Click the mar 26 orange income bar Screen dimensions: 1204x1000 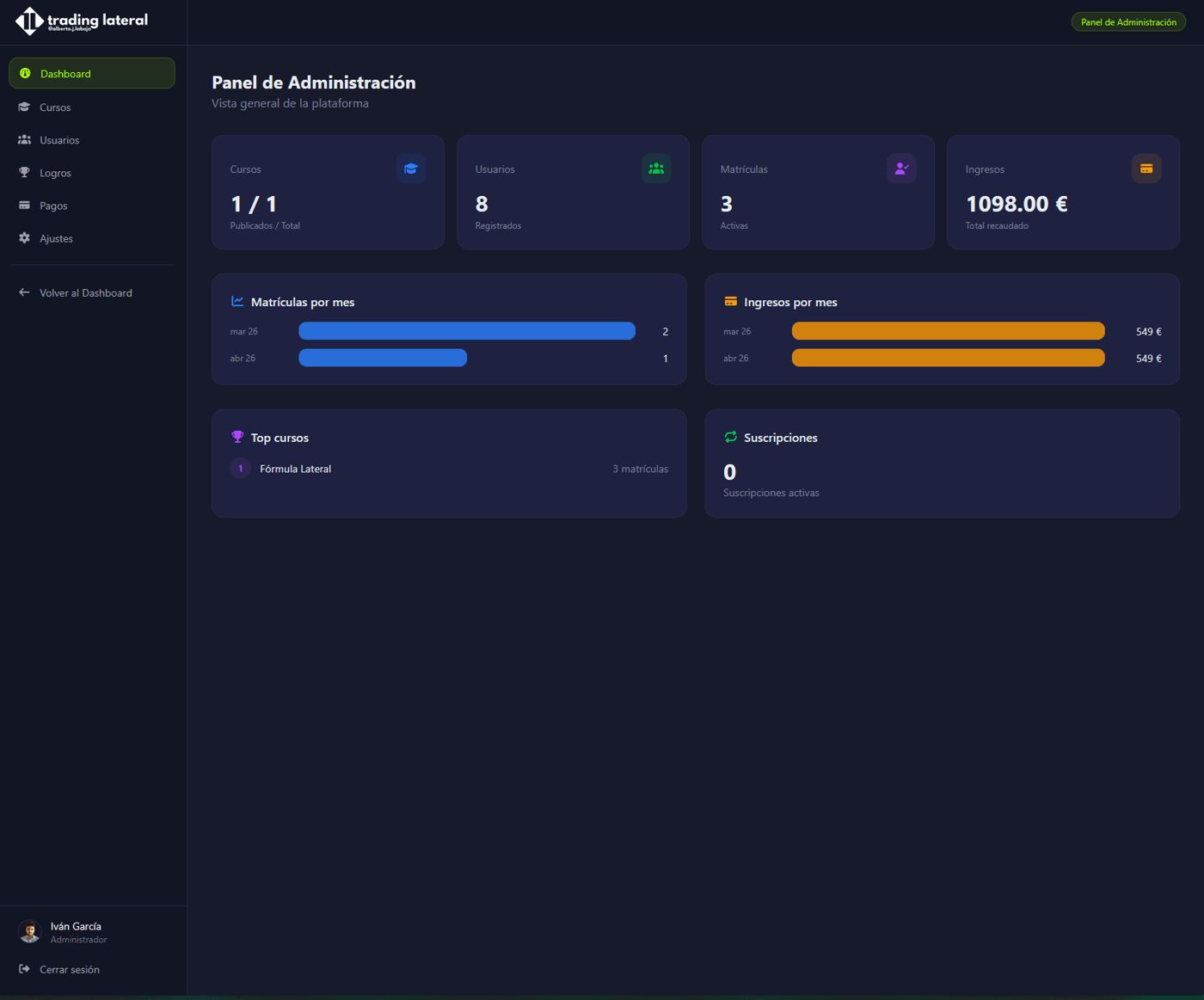pyautogui.click(x=948, y=331)
